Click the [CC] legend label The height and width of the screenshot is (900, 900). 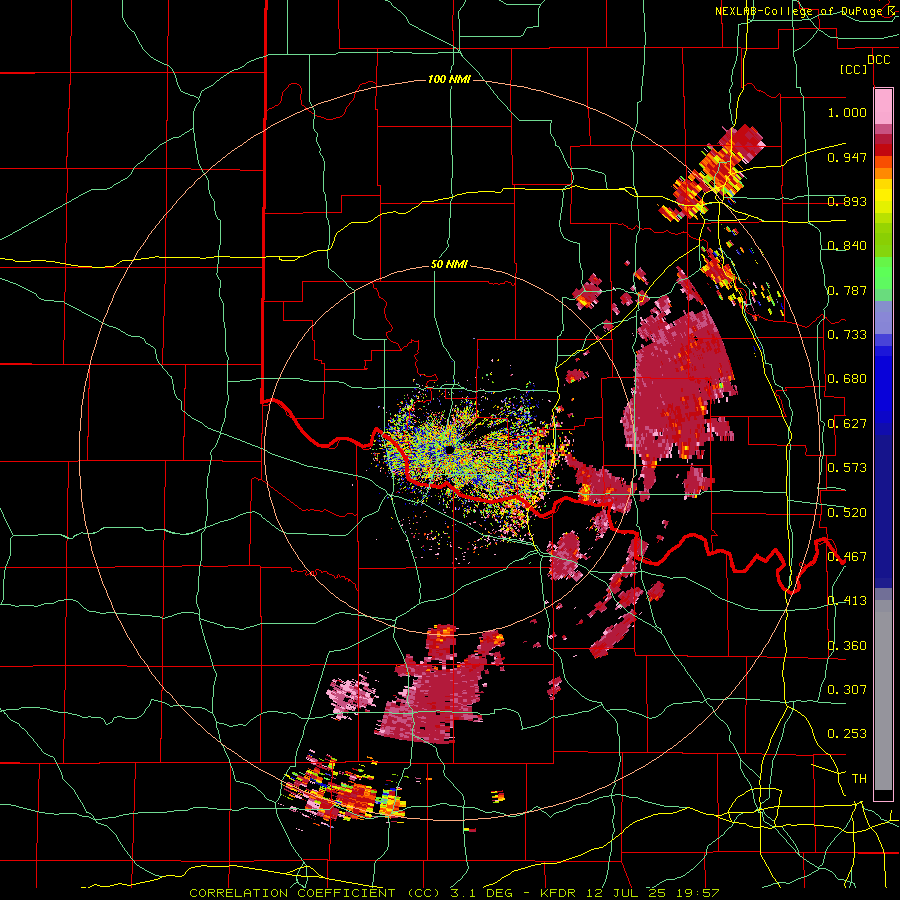pyautogui.click(x=854, y=69)
